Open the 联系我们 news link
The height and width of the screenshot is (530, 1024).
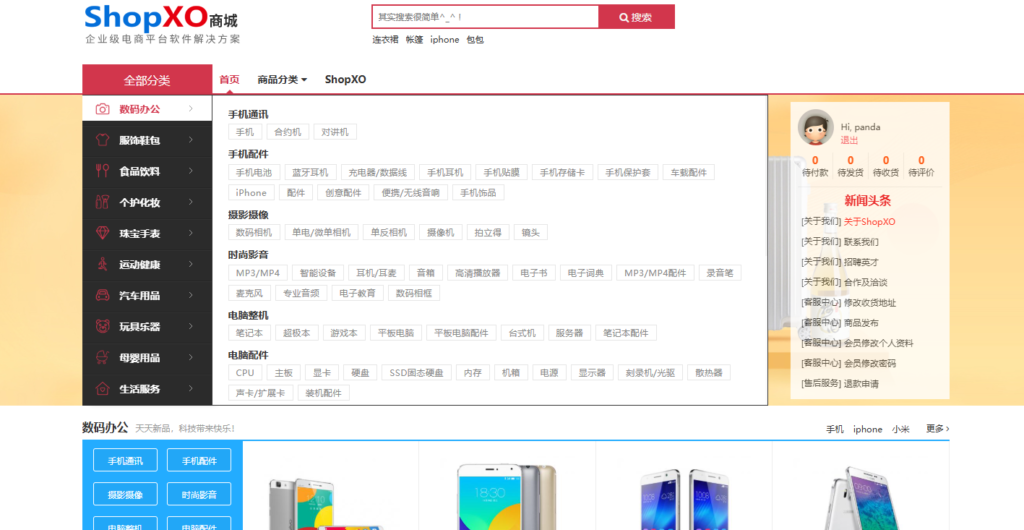pos(861,242)
